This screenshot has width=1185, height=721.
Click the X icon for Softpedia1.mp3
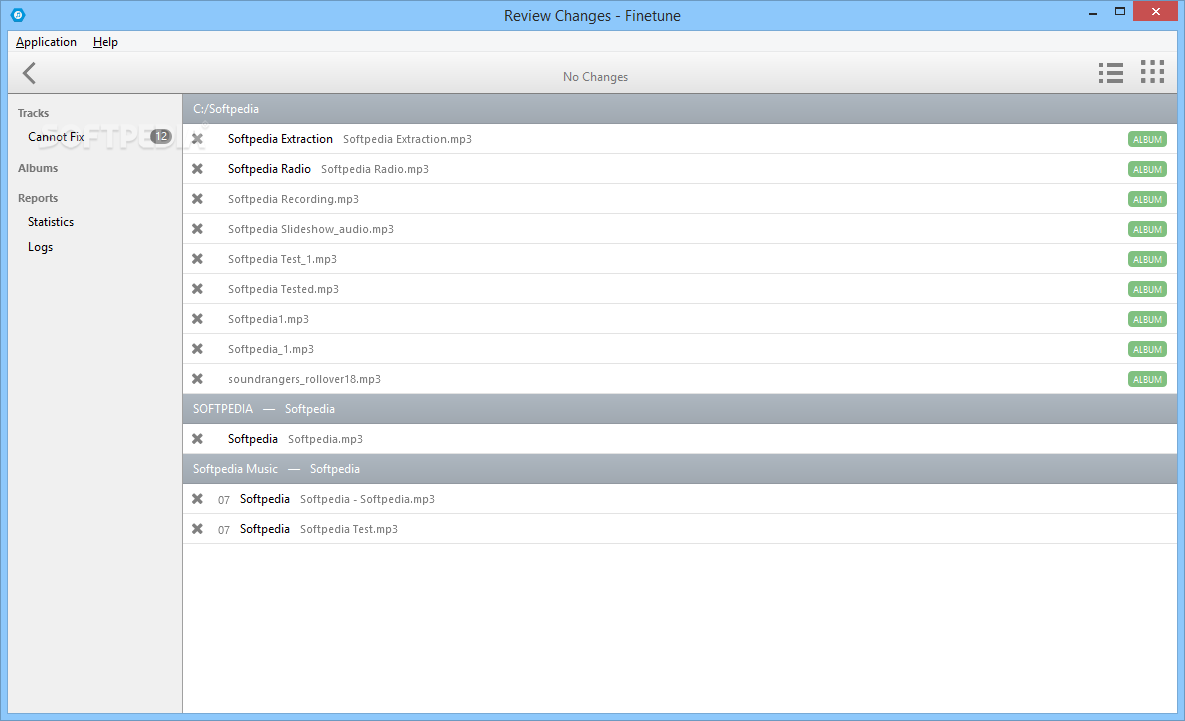point(197,319)
